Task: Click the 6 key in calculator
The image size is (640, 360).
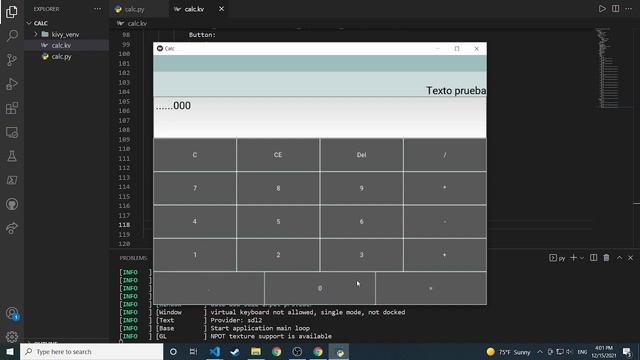Action: [361, 221]
